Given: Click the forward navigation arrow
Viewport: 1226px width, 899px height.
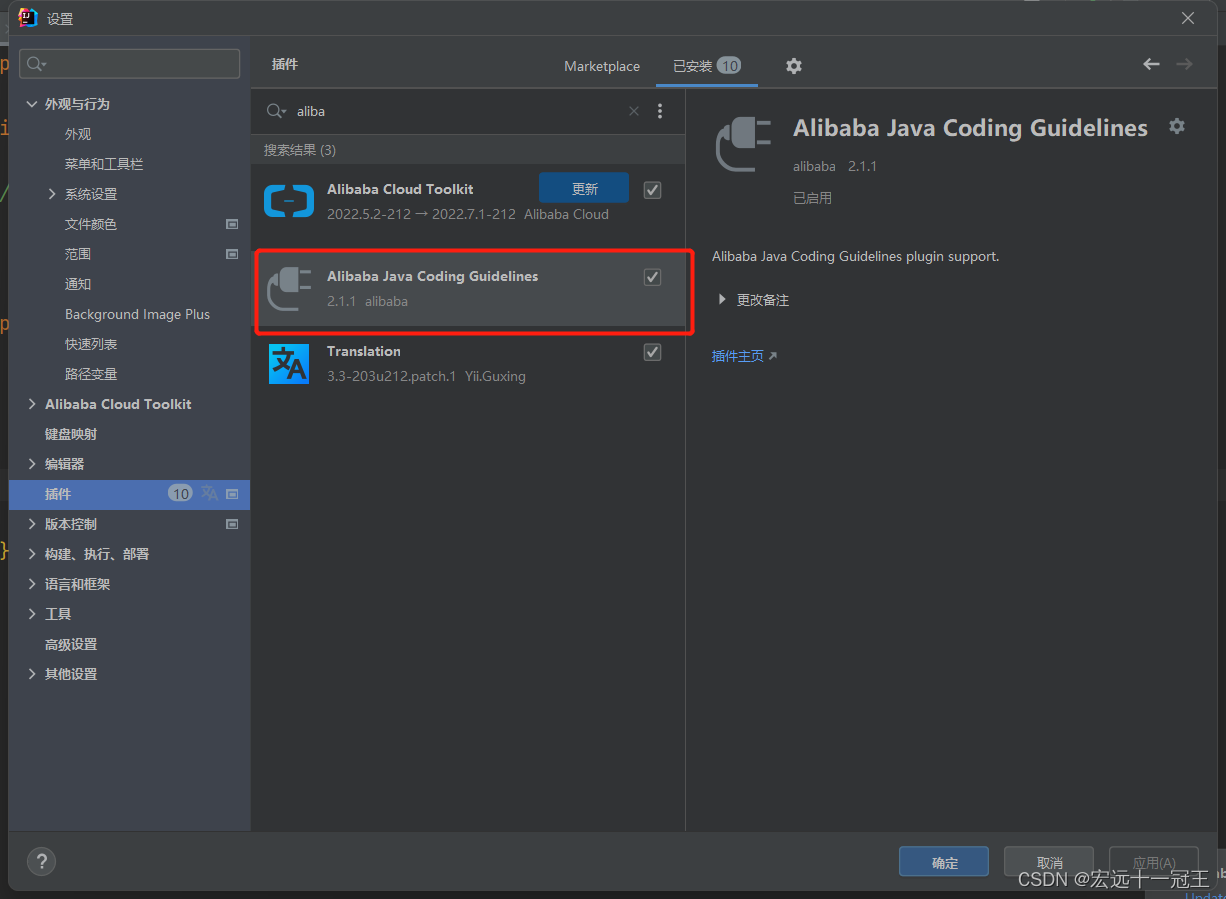Looking at the screenshot, I should click(1184, 64).
